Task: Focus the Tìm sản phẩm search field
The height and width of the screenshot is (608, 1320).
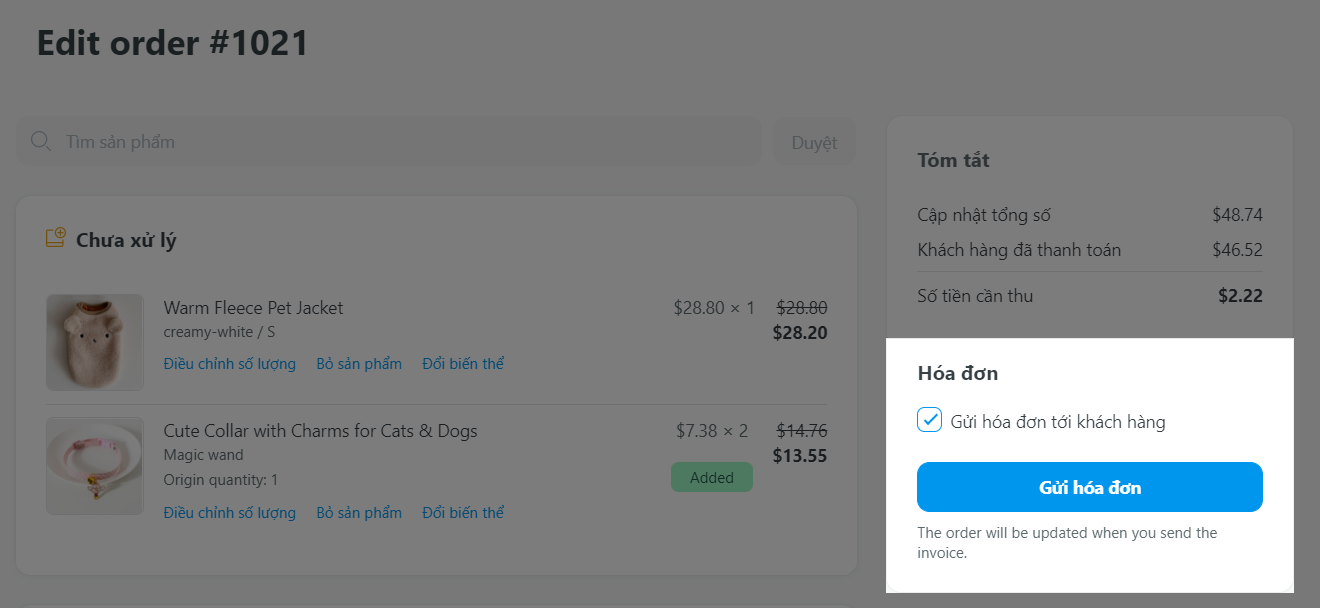Action: point(400,142)
